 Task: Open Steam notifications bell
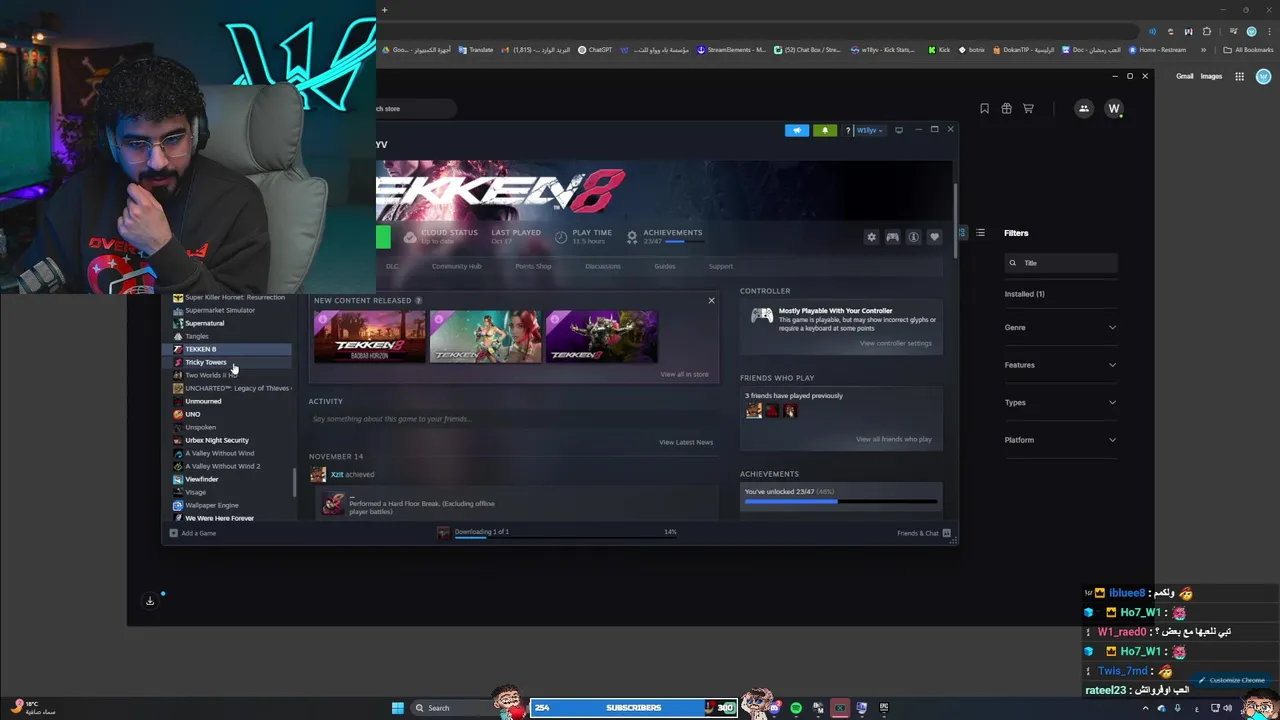click(x=825, y=130)
